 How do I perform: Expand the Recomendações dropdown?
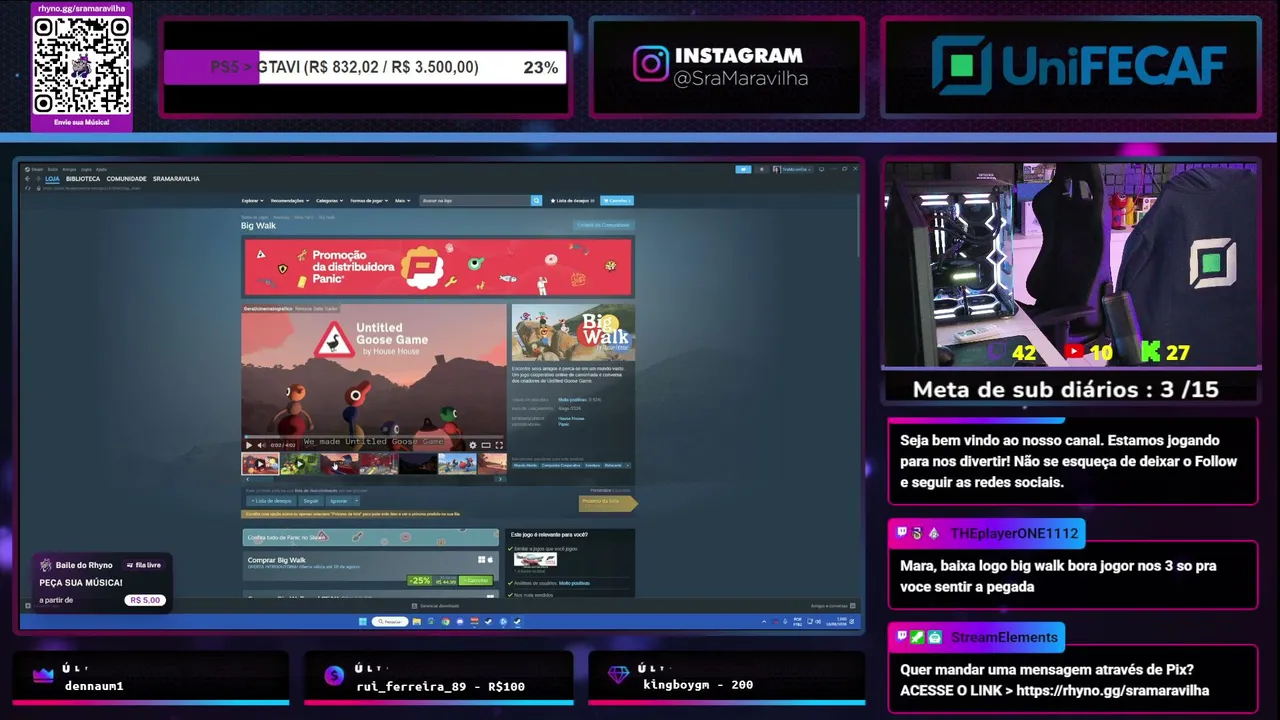tap(290, 200)
